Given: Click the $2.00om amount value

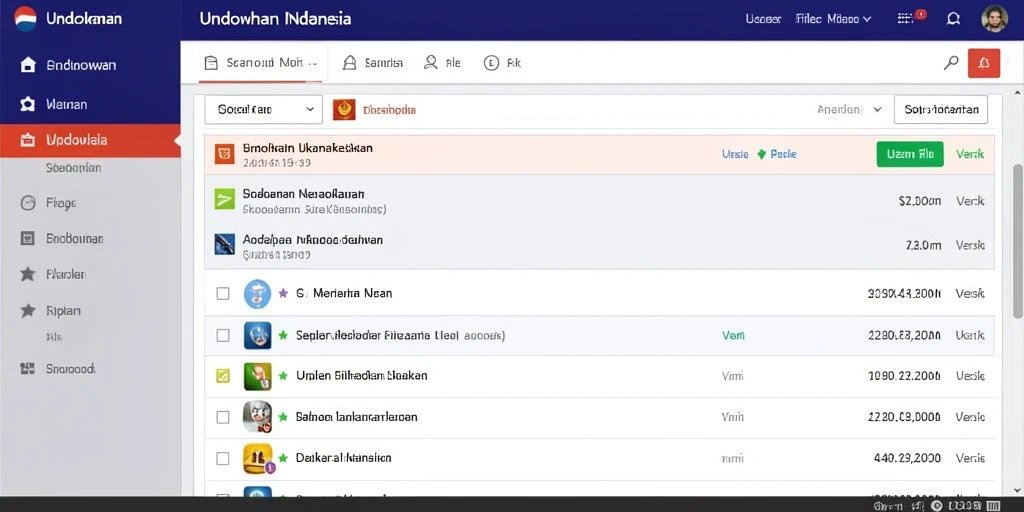Looking at the screenshot, I should [x=920, y=201].
